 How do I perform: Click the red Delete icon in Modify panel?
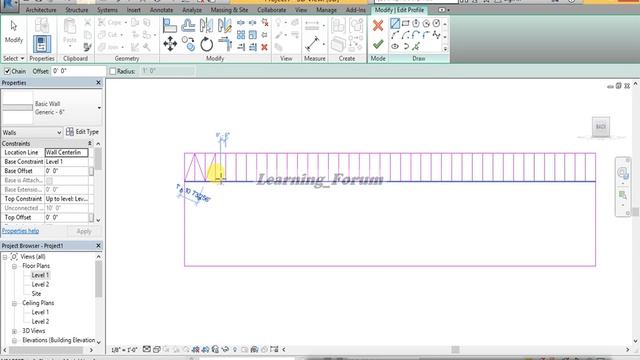click(264, 47)
